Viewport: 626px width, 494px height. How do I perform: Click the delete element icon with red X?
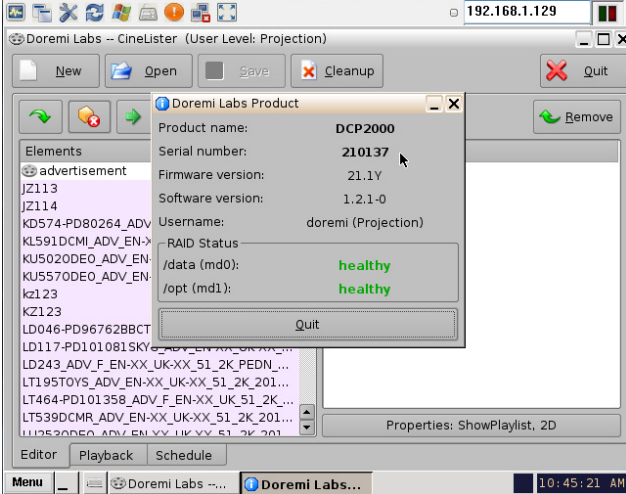click(89, 117)
